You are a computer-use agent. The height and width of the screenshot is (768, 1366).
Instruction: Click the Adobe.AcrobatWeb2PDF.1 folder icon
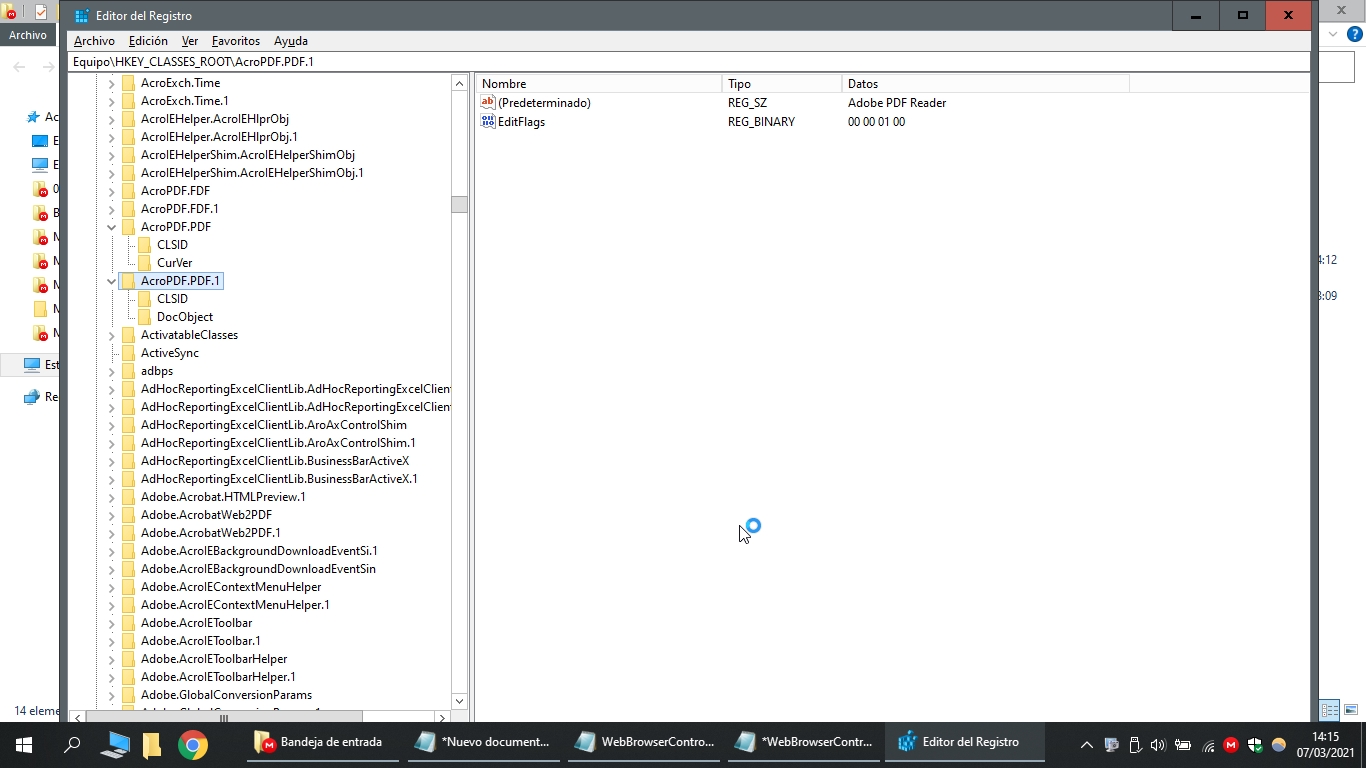click(x=128, y=533)
